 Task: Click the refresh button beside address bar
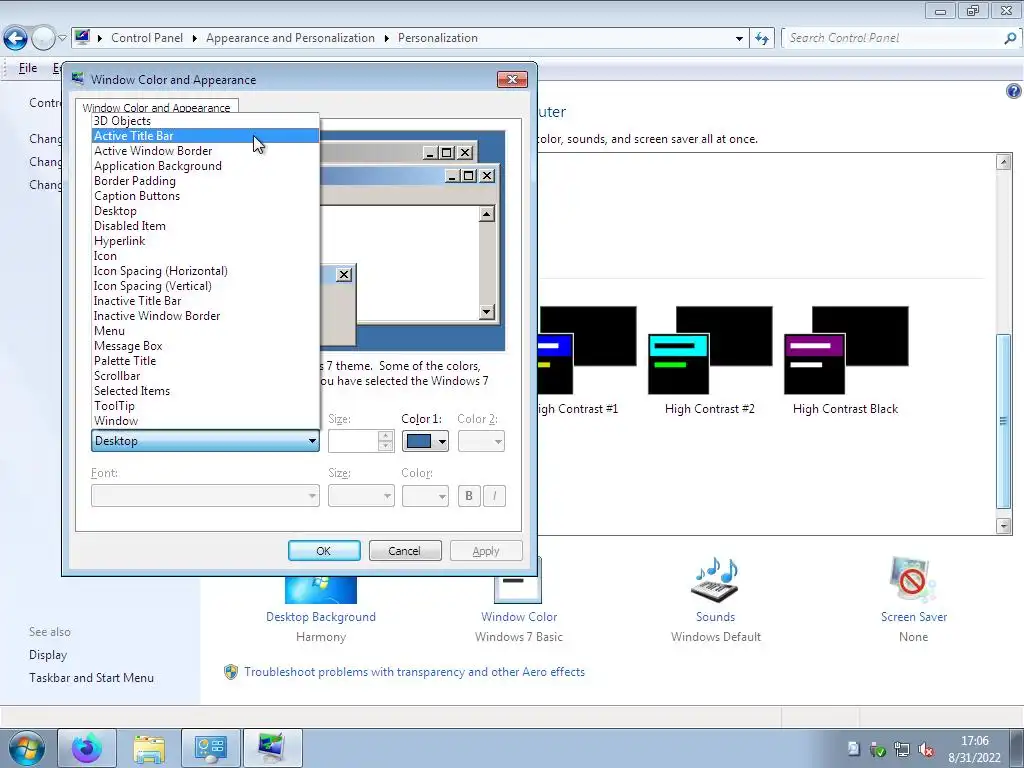point(761,39)
